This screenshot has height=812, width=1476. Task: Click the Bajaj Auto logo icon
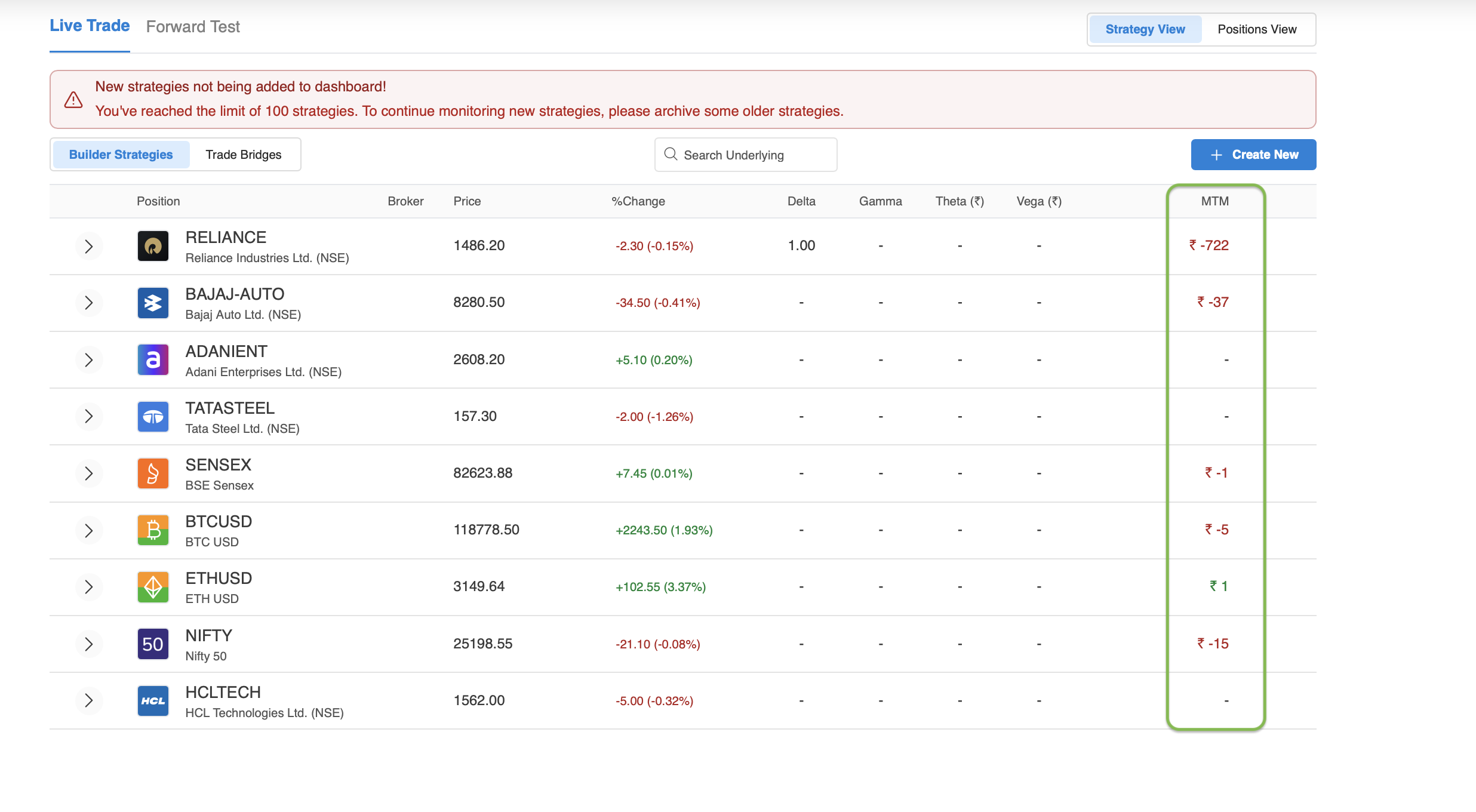tap(153, 303)
